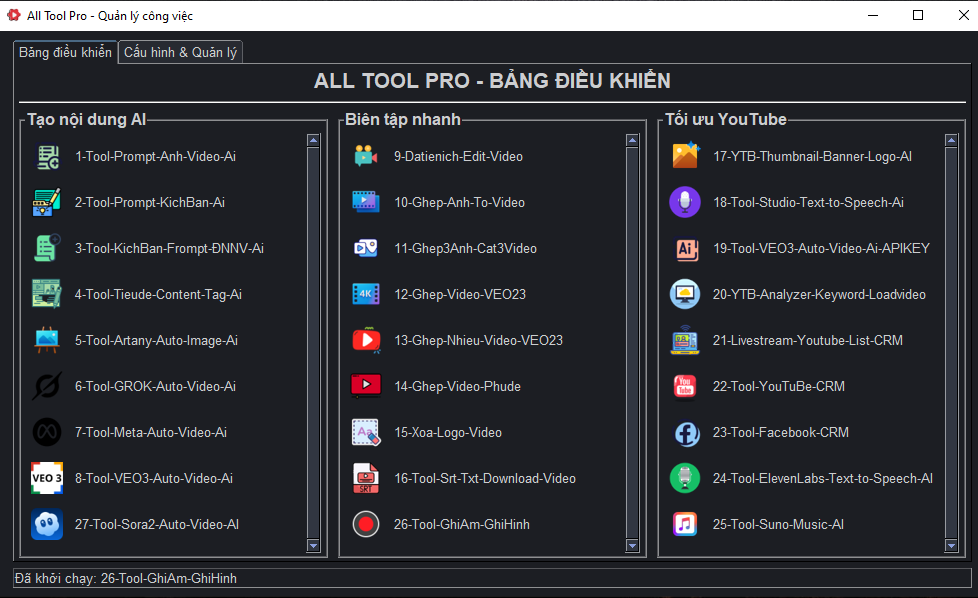This screenshot has width=978, height=598.
Task: Launch the SRT file icon for tool 16
Action: click(366, 478)
